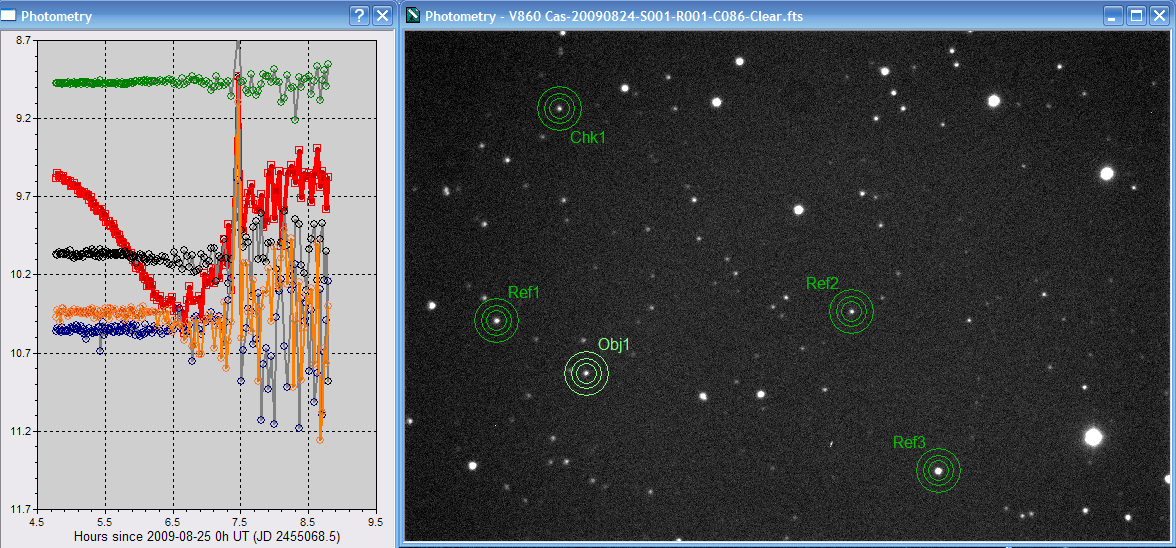Maximize the V860 Cas image window

pos(1136,16)
